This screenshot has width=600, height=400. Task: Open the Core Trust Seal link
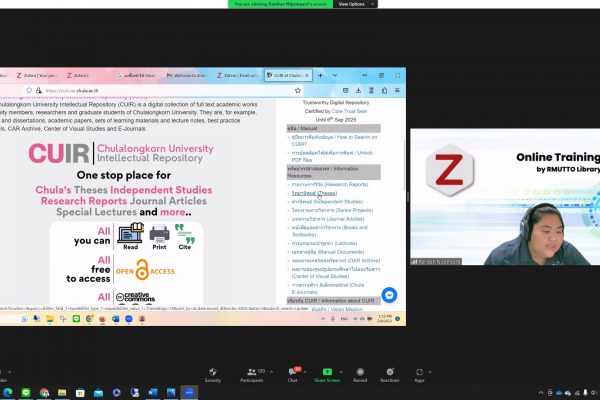349,111
